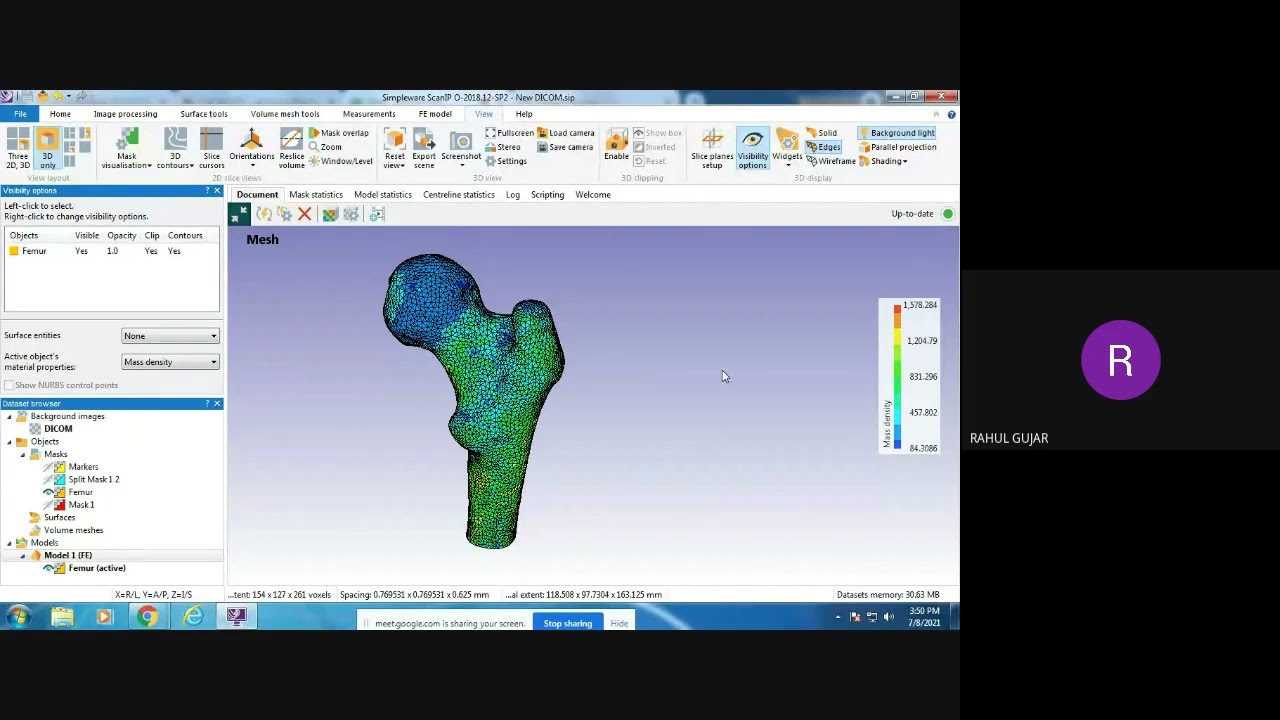Click the colored mesh icon in view toolbar
Screen dimensions: 1280x720
pos(330,214)
